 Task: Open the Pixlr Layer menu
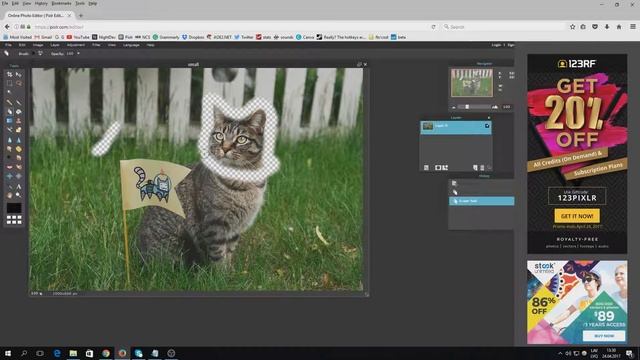point(55,45)
